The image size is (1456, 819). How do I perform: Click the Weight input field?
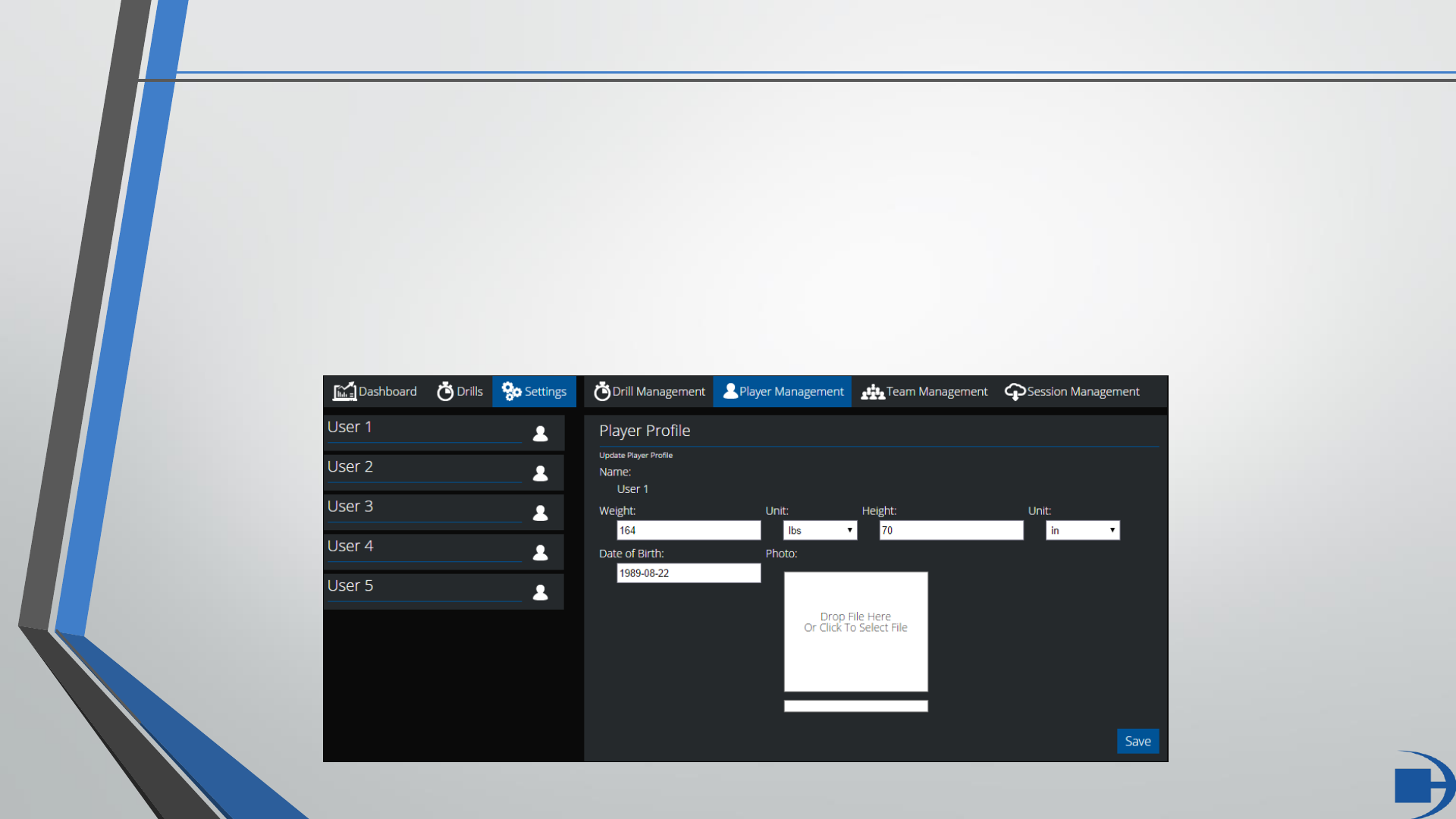click(688, 530)
